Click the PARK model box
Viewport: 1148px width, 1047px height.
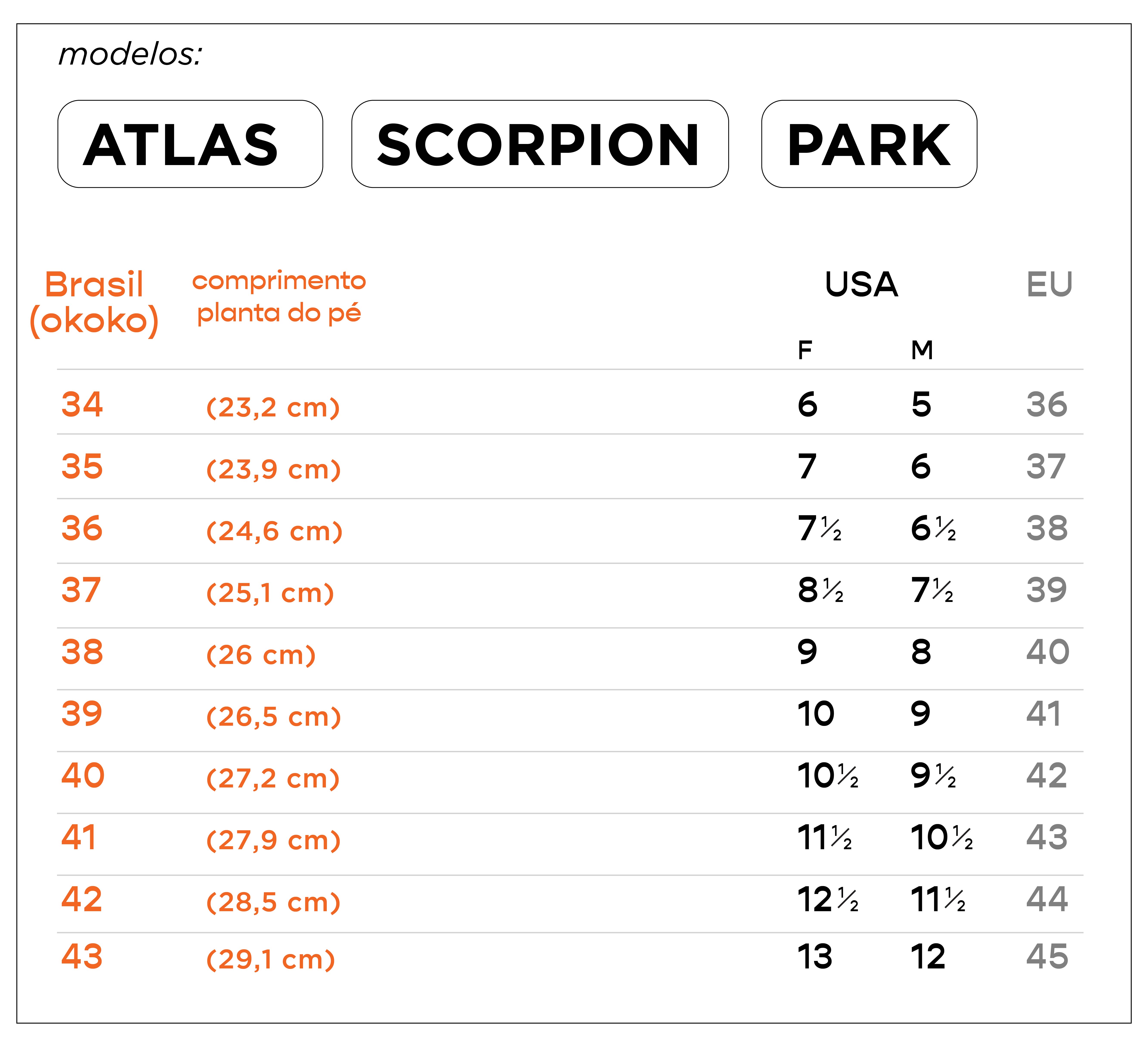[869, 144]
